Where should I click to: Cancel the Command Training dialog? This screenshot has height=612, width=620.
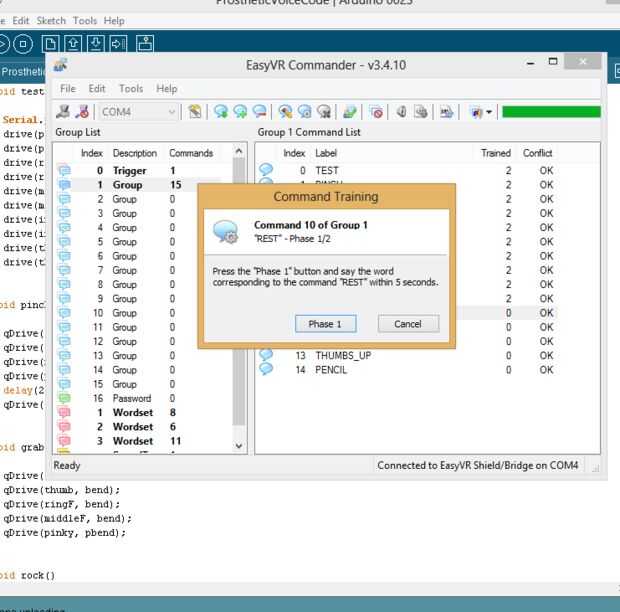click(x=408, y=324)
